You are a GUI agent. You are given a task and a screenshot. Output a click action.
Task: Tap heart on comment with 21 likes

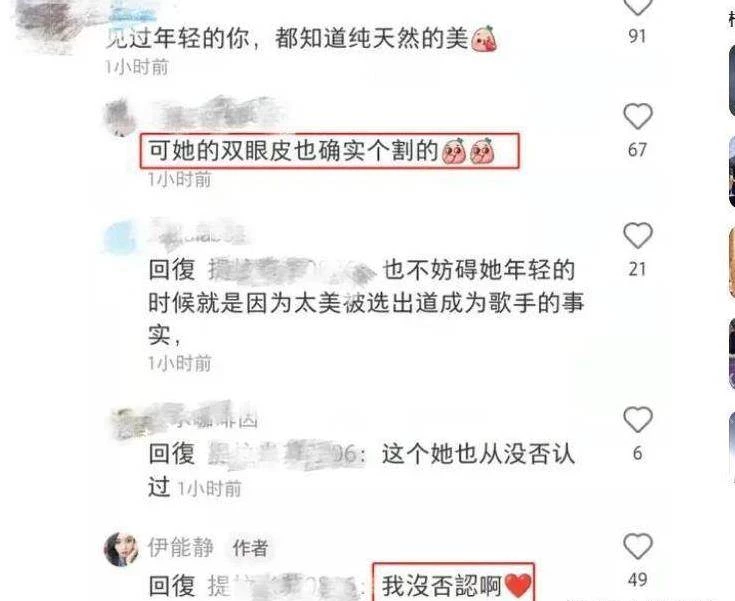coord(638,235)
